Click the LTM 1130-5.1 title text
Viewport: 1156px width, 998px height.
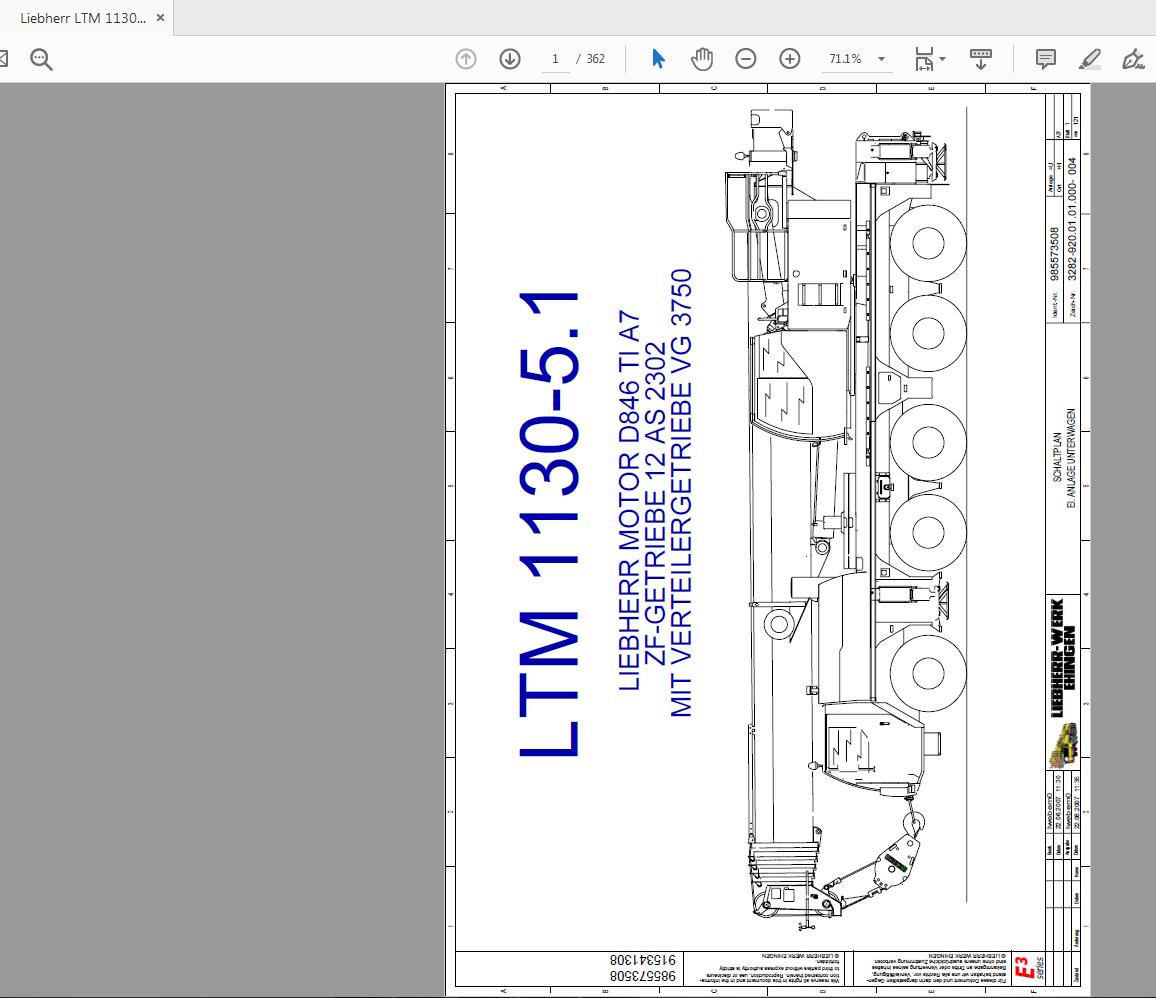coord(549,525)
